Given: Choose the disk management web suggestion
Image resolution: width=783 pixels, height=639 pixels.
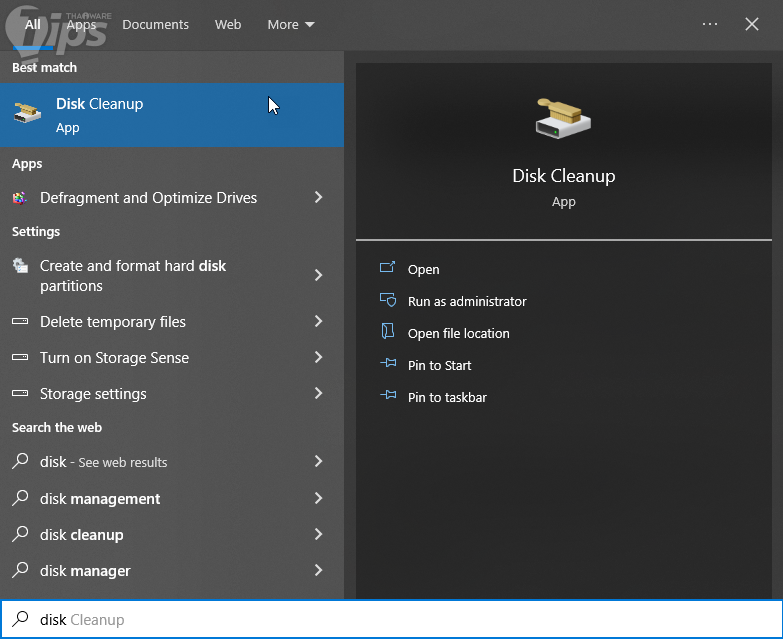Looking at the screenshot, I should (x=100, y=499).
